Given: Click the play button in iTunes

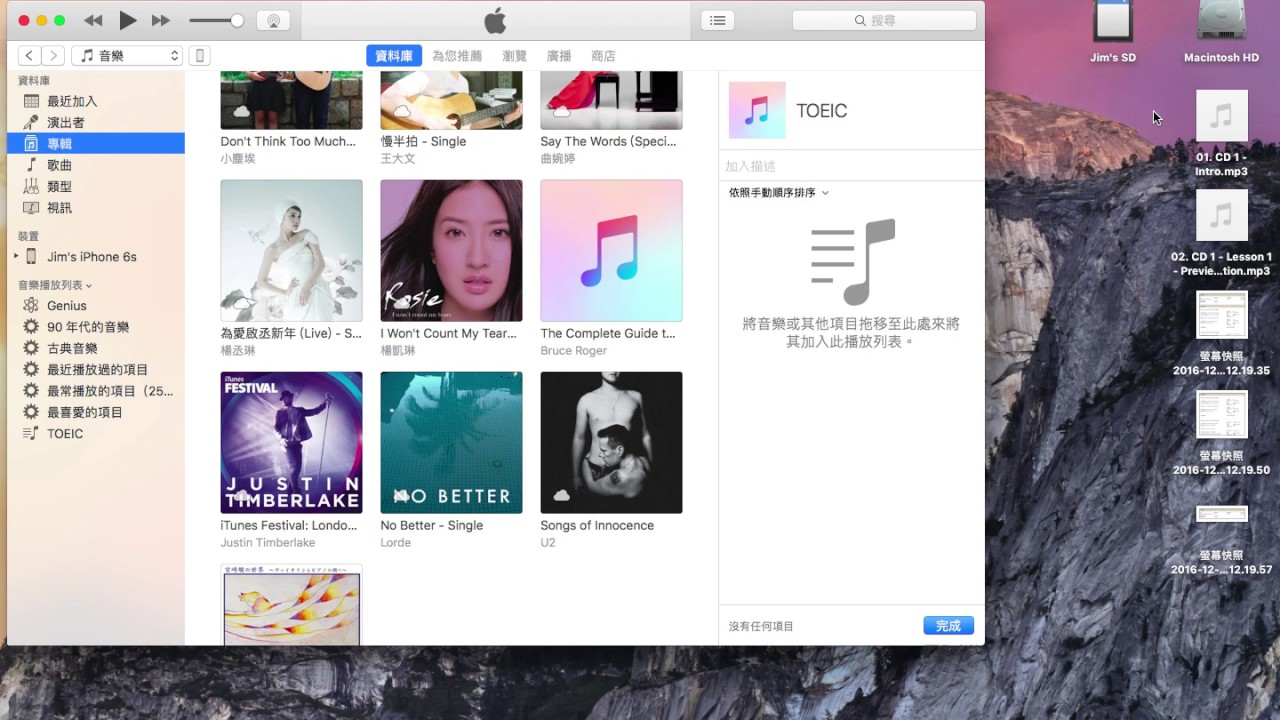Looking at the screenshot, I should [127, 20].
